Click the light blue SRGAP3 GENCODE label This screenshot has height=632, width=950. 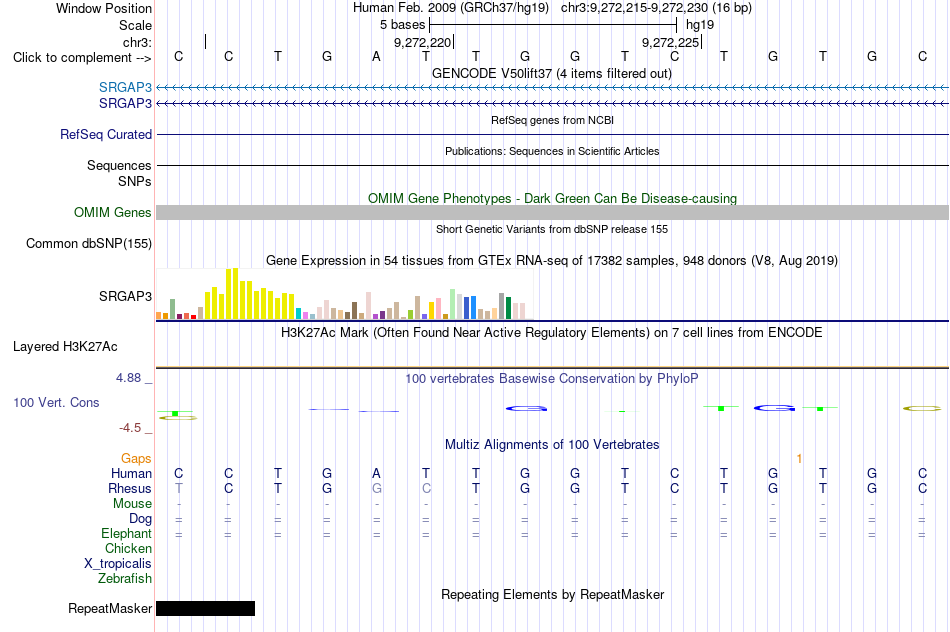[125, 87]
